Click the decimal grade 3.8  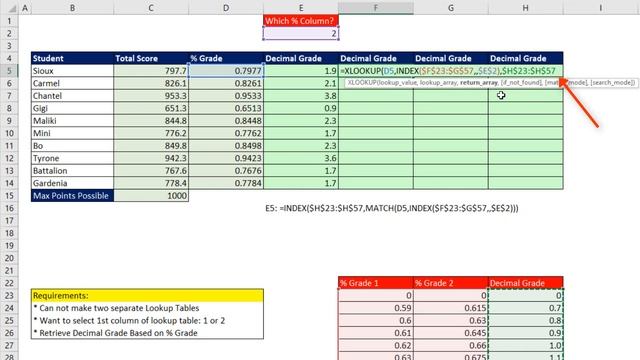pyautogui.click(x=301, y=96)
